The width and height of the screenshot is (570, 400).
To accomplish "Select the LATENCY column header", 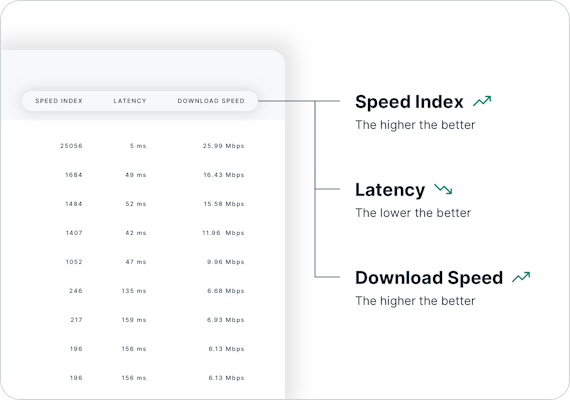I will pos(130,101).
